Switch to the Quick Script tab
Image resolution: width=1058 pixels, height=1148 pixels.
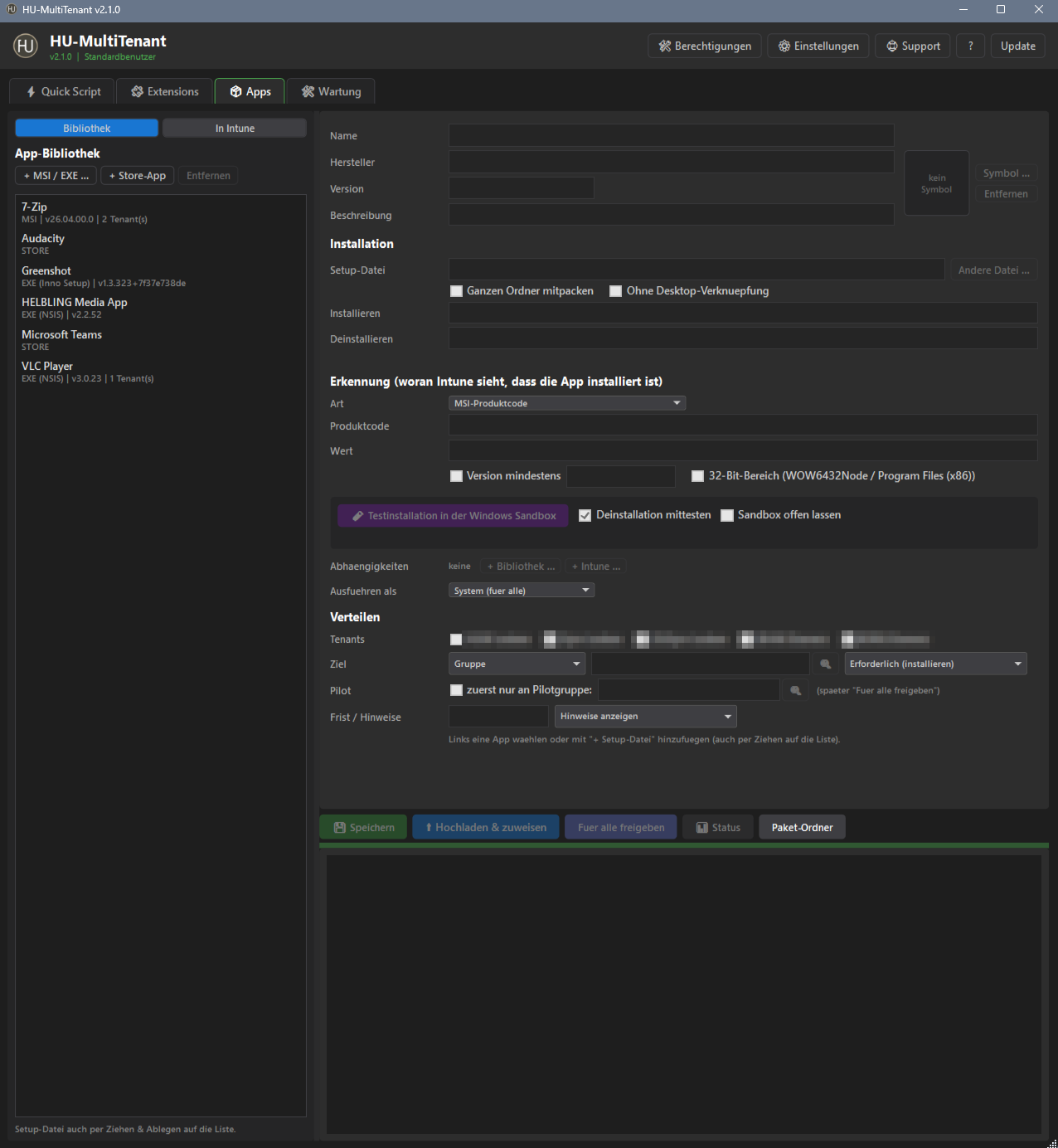point(63,91)
